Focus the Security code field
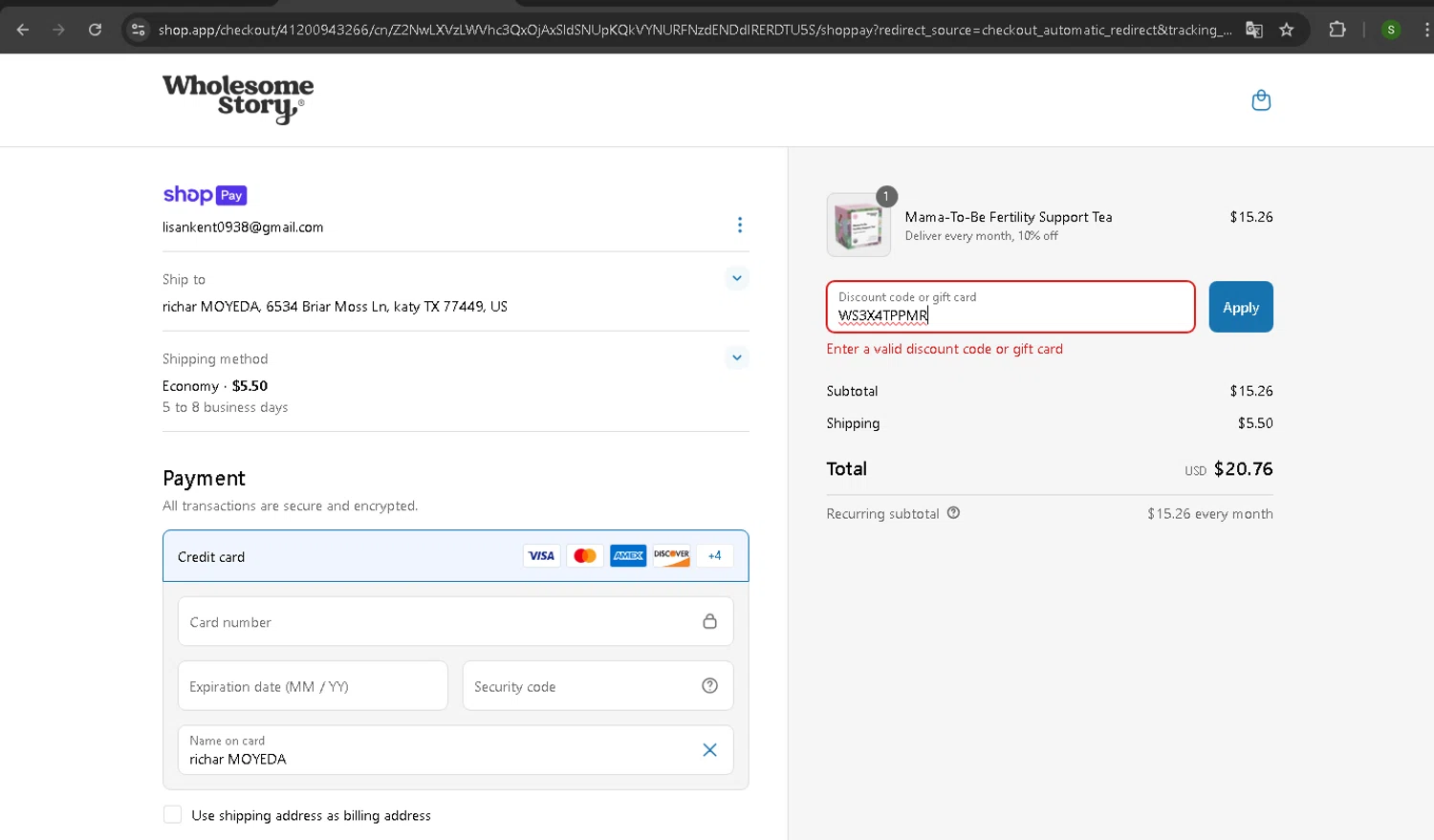1434x840 pixels. tap(597, 685)
